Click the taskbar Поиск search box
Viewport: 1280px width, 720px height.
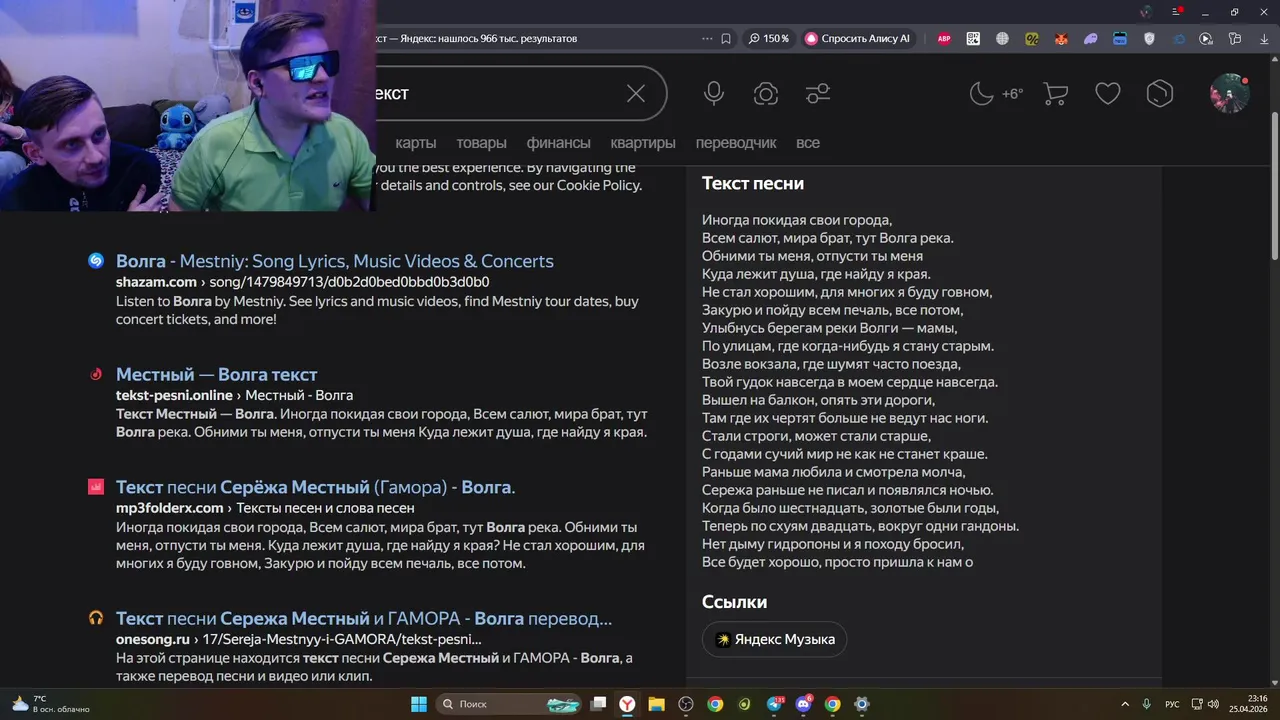coord(509,704)
